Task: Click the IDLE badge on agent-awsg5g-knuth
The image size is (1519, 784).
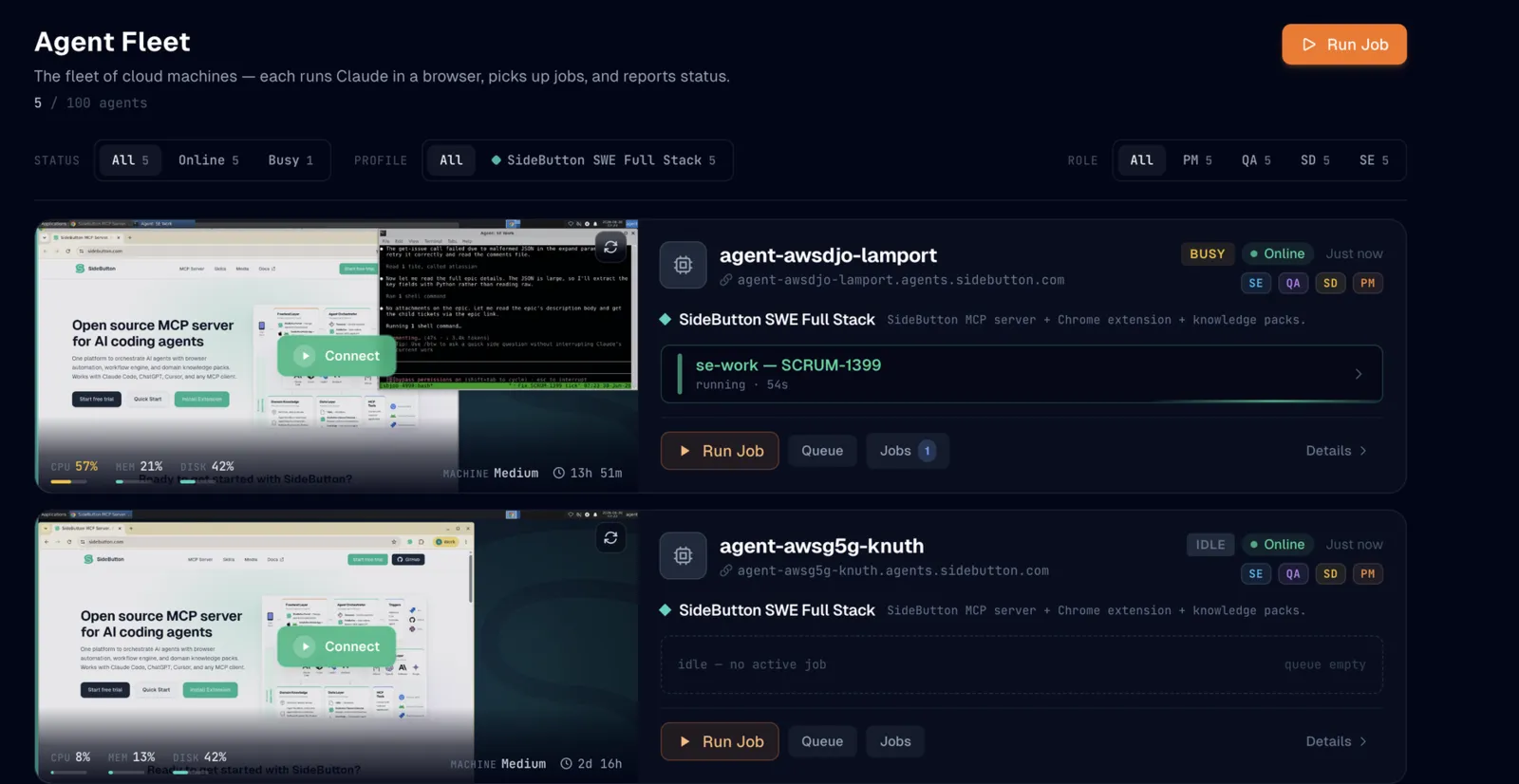Action: [x=1210, y=545]
